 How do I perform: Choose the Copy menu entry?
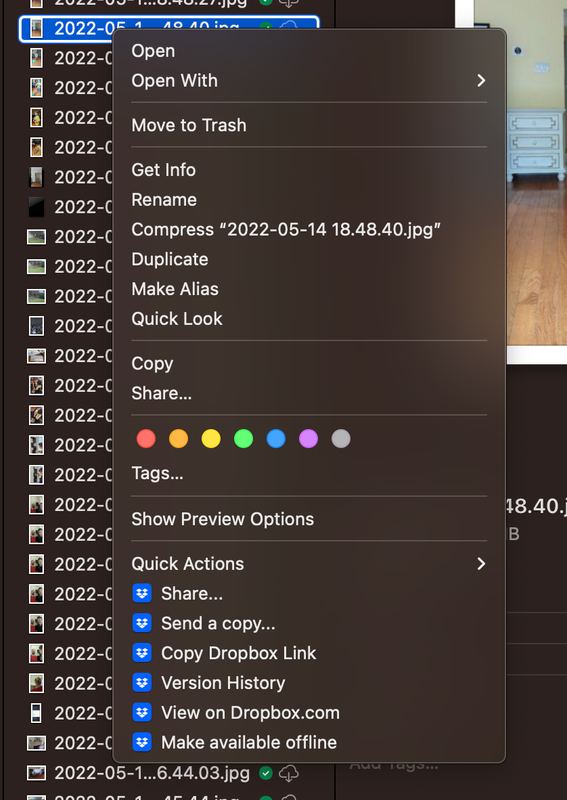152,363
